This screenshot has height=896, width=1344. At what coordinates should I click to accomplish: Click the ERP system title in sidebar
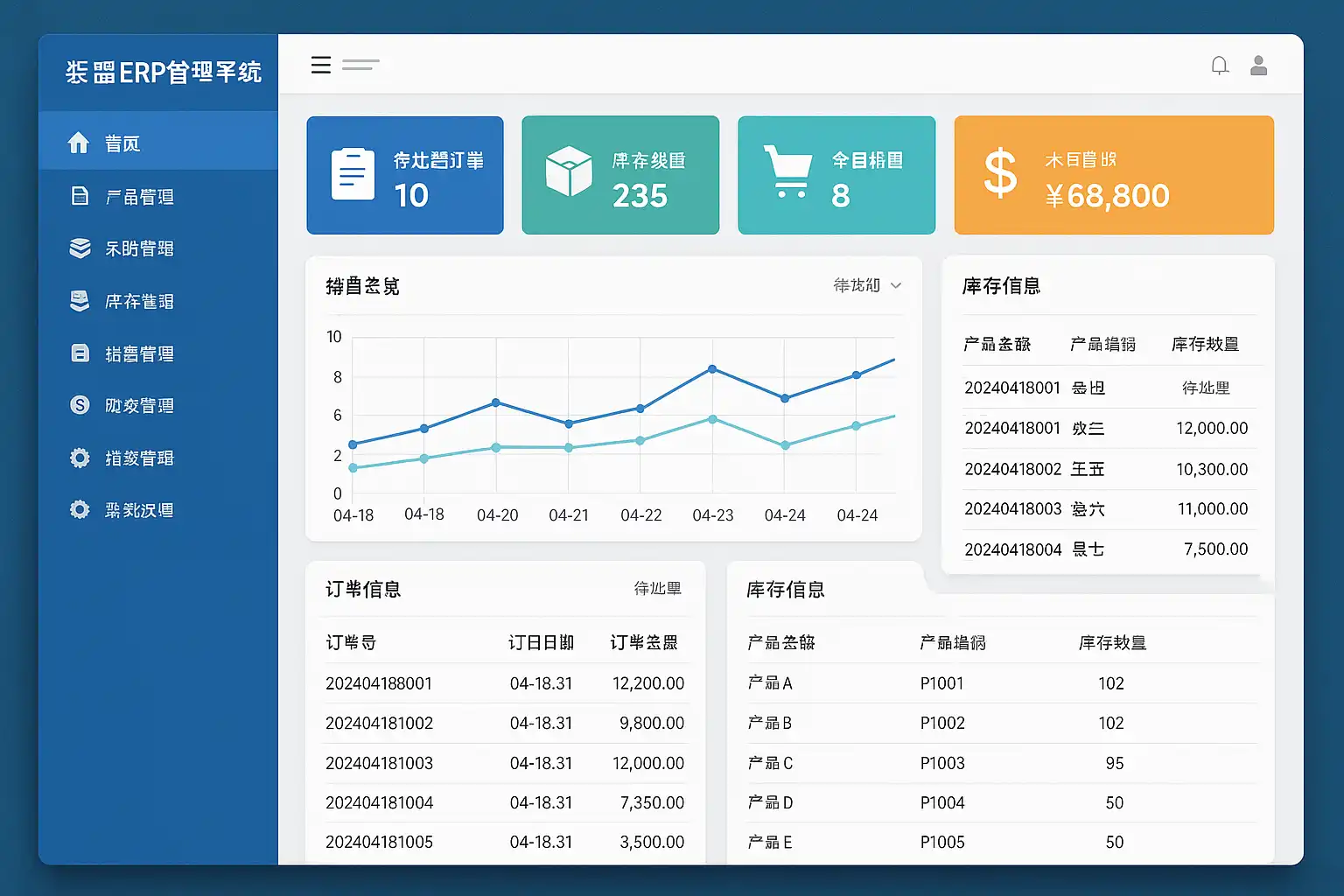point(164,72)
